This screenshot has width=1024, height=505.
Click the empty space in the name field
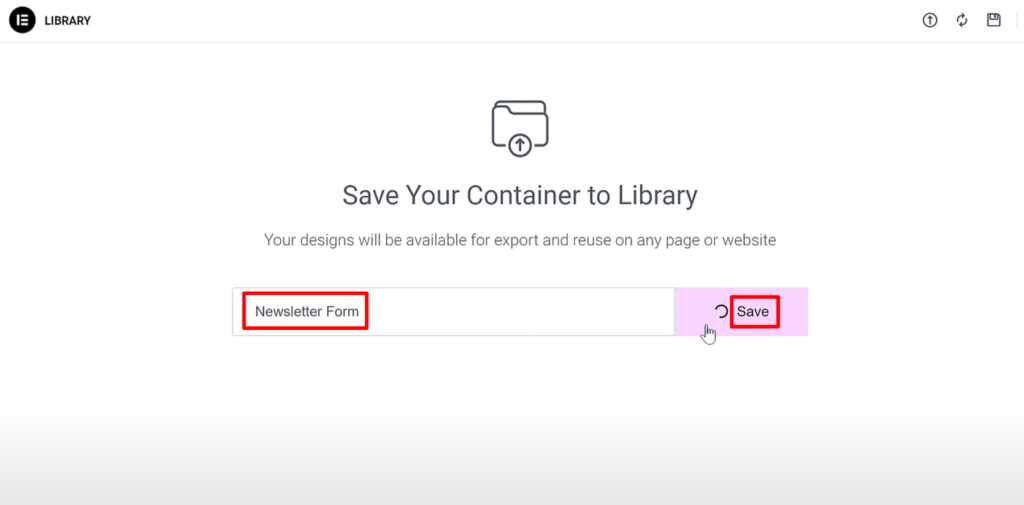tap(520, 312)
